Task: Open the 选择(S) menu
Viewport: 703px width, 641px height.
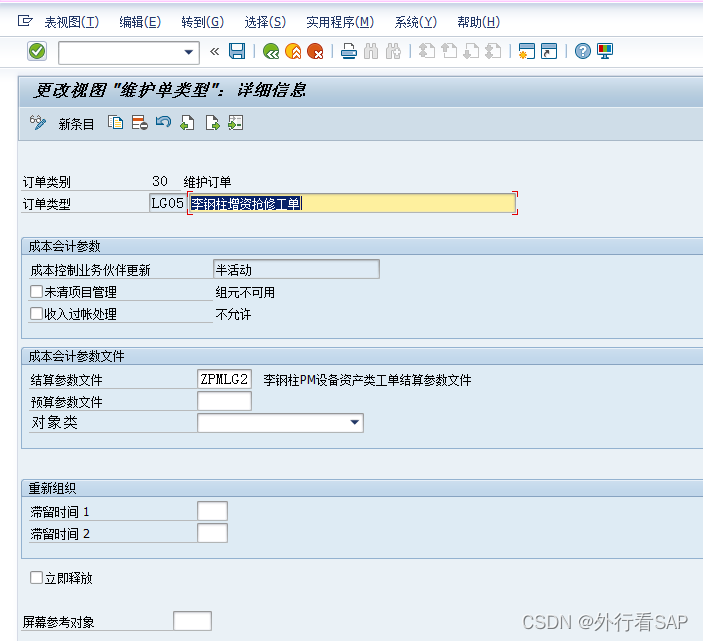Action: coord(265,22)
